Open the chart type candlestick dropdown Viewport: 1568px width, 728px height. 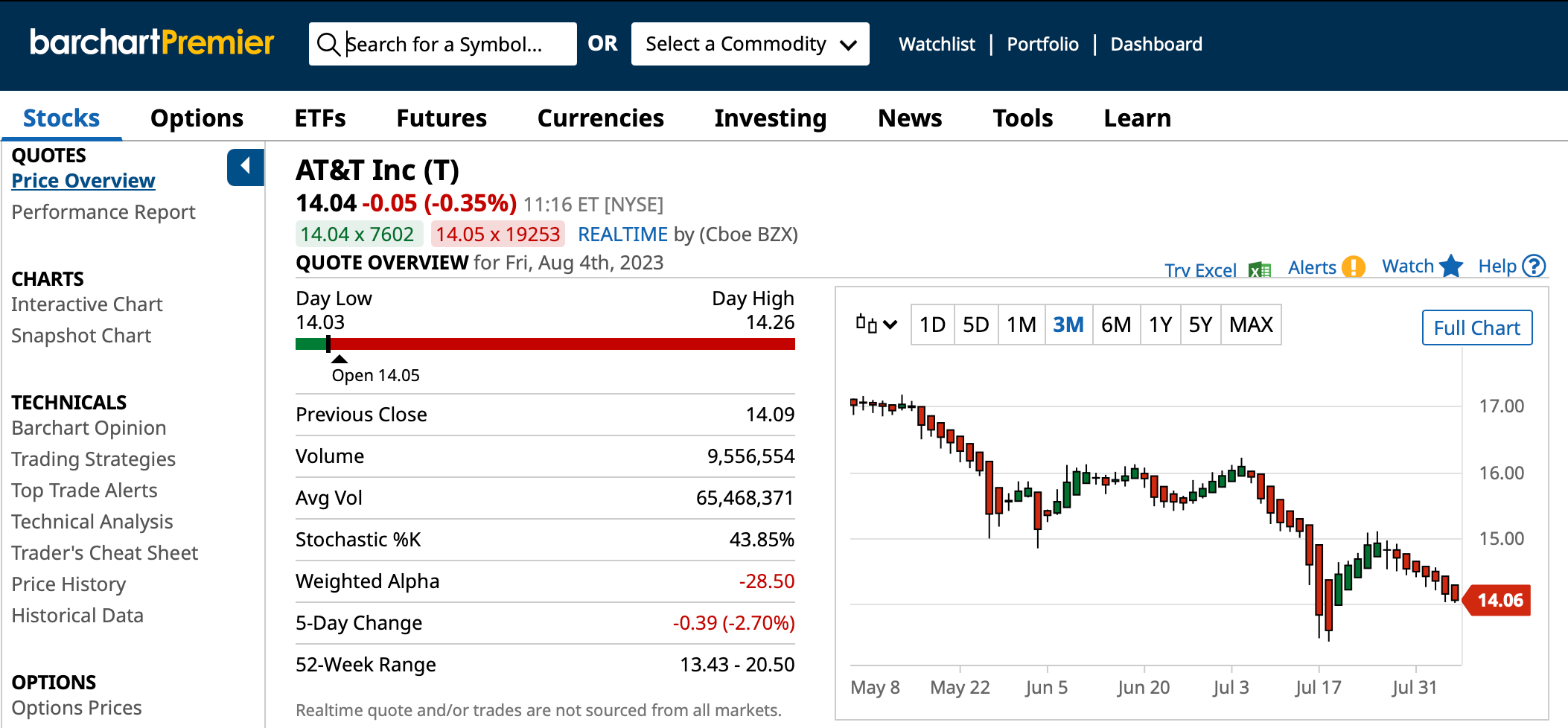[x=876, y=324]
